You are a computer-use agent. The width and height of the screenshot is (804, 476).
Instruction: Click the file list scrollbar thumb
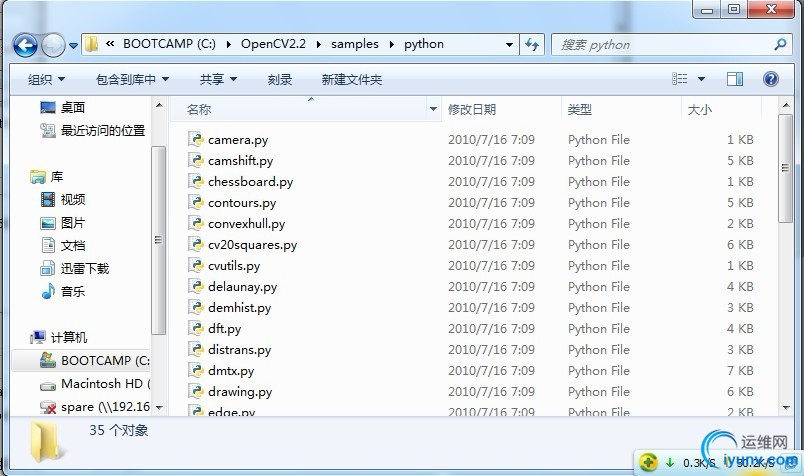click(x=785, y=168)
